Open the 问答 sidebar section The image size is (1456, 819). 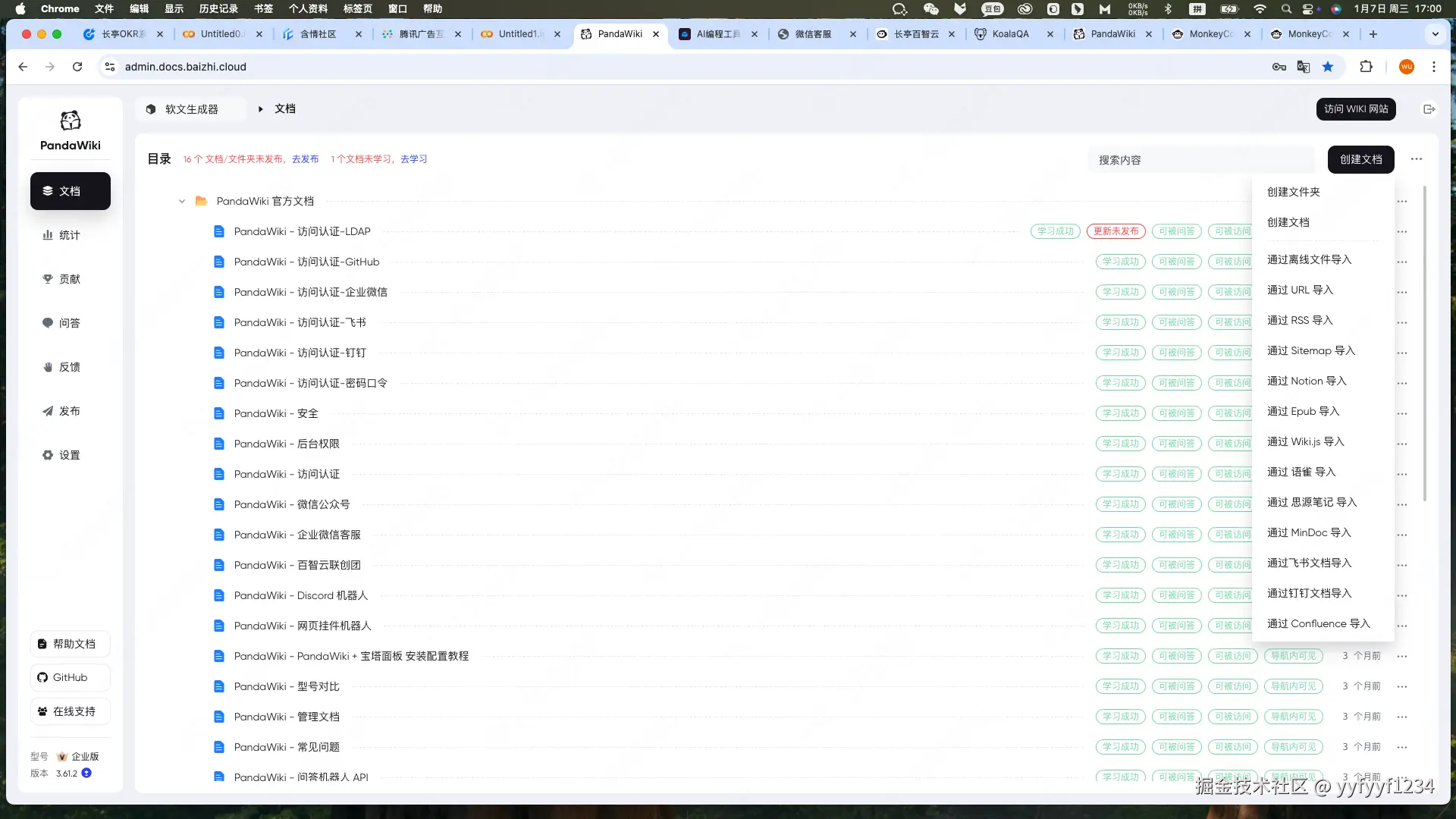[71, 323]
